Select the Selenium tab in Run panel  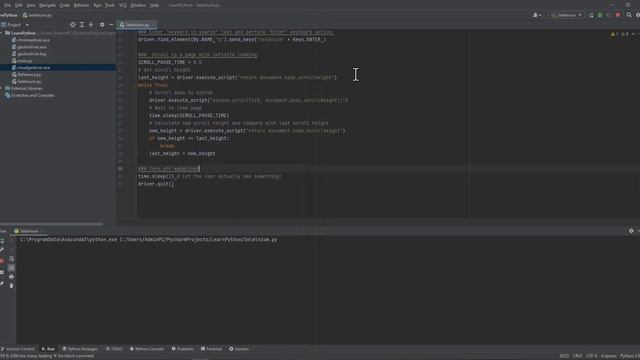click(27, 231)
